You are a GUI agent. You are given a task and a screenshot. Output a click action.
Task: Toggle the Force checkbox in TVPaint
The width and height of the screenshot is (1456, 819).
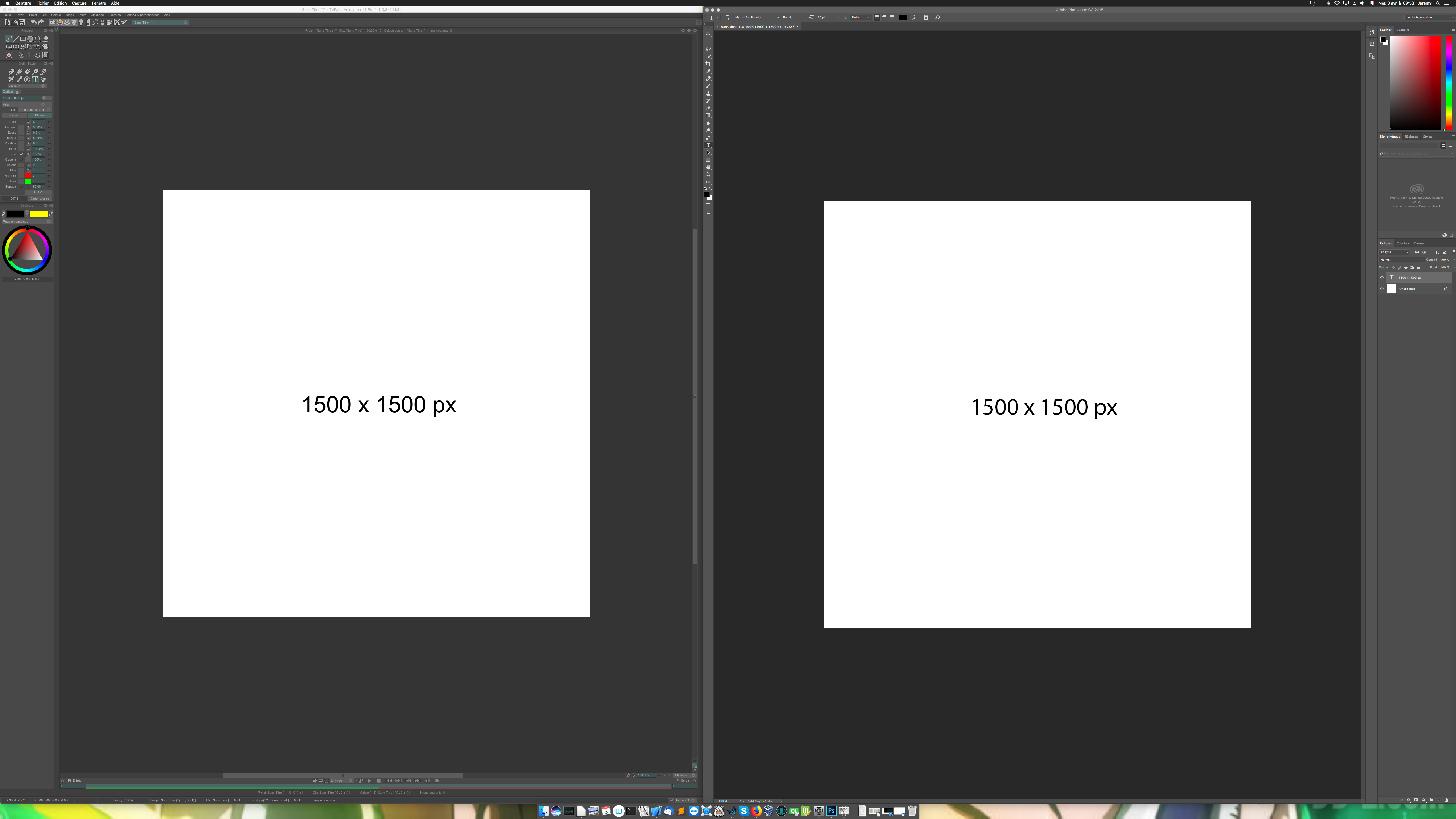pyautogui.click(x=22, y=154)
